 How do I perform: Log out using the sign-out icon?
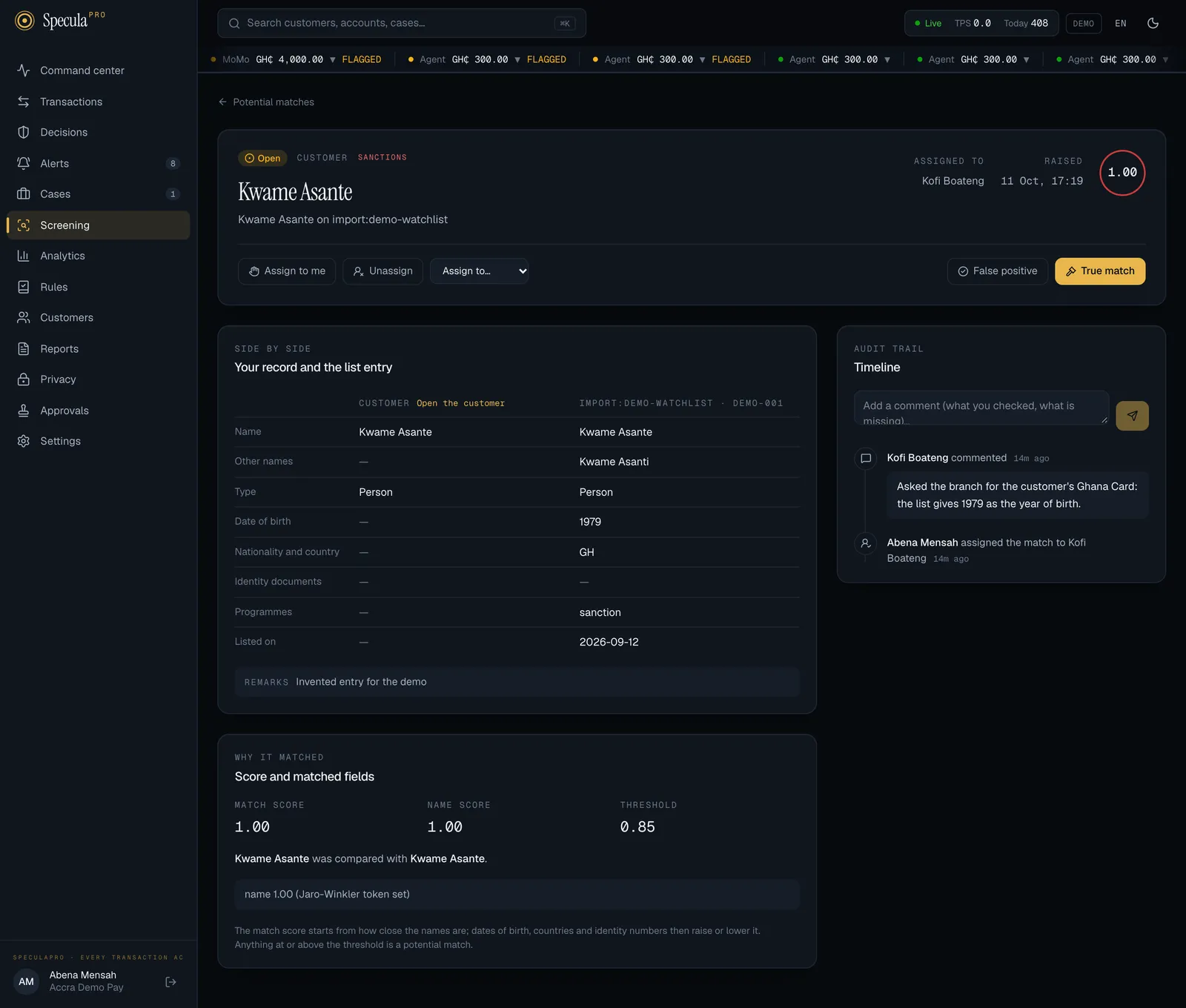pyautogui.click(x=171, y=982)
